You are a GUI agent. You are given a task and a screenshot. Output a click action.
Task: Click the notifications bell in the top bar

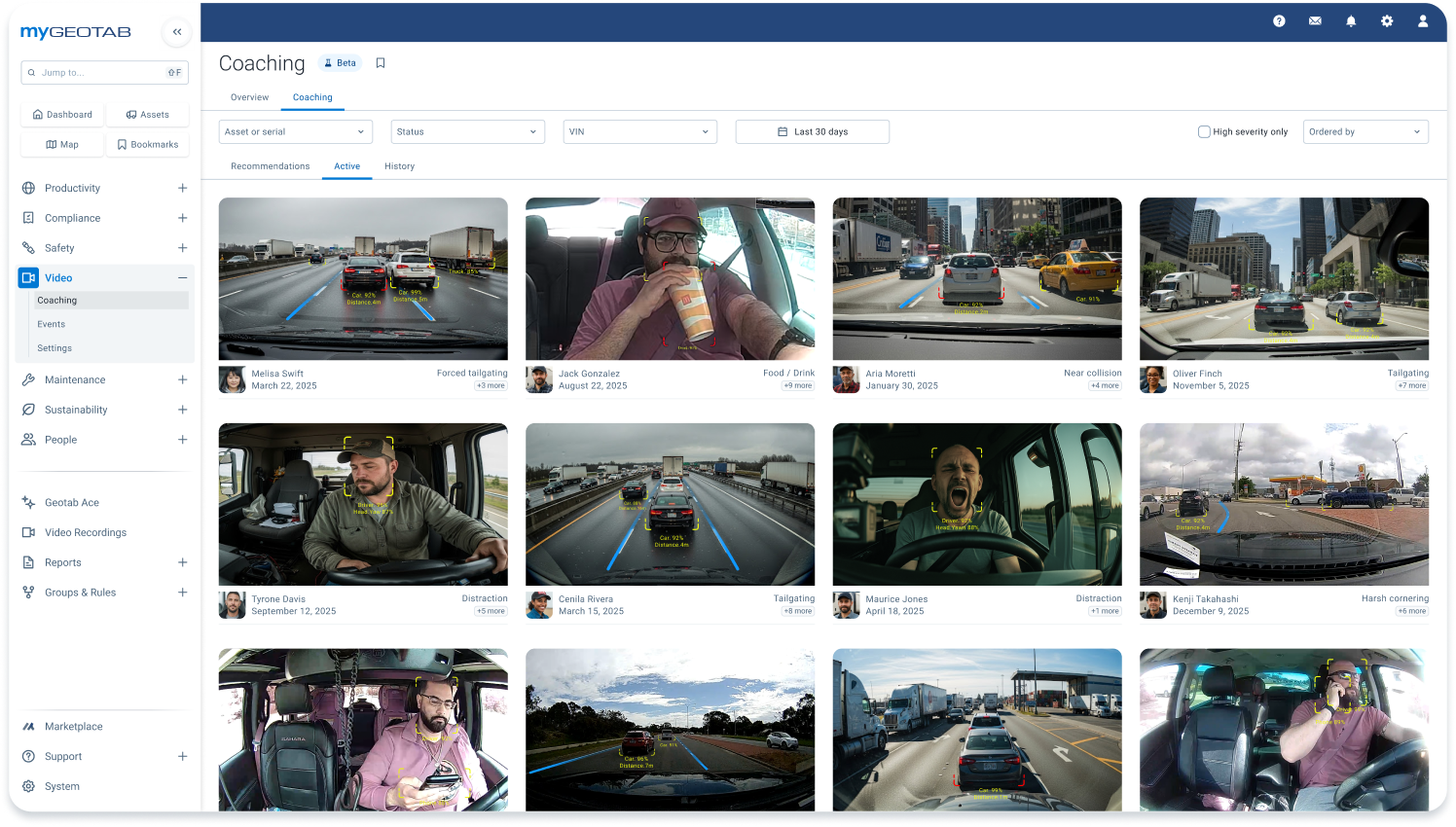point(1351,20)
